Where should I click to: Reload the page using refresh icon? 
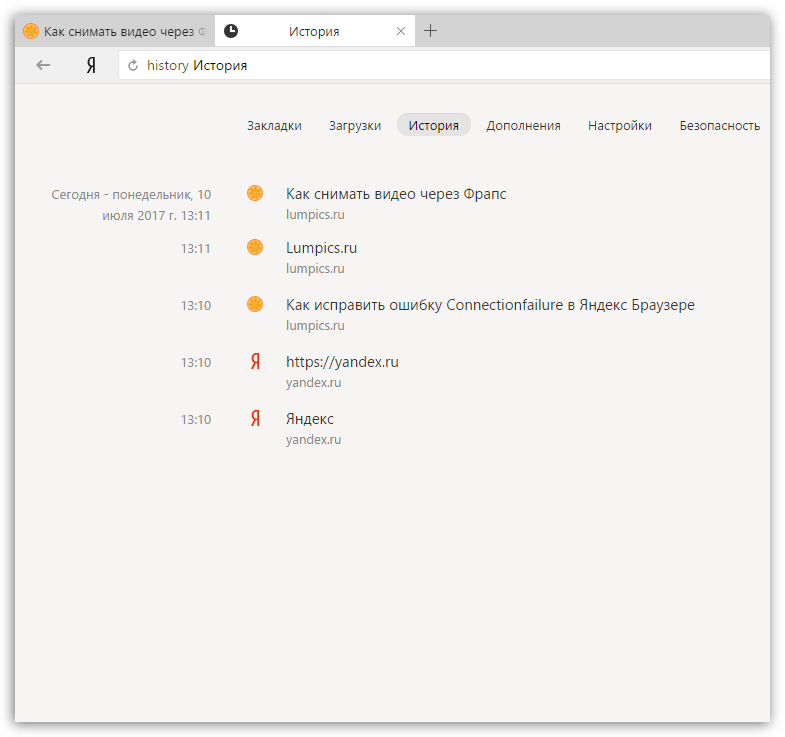pos(133,66)
